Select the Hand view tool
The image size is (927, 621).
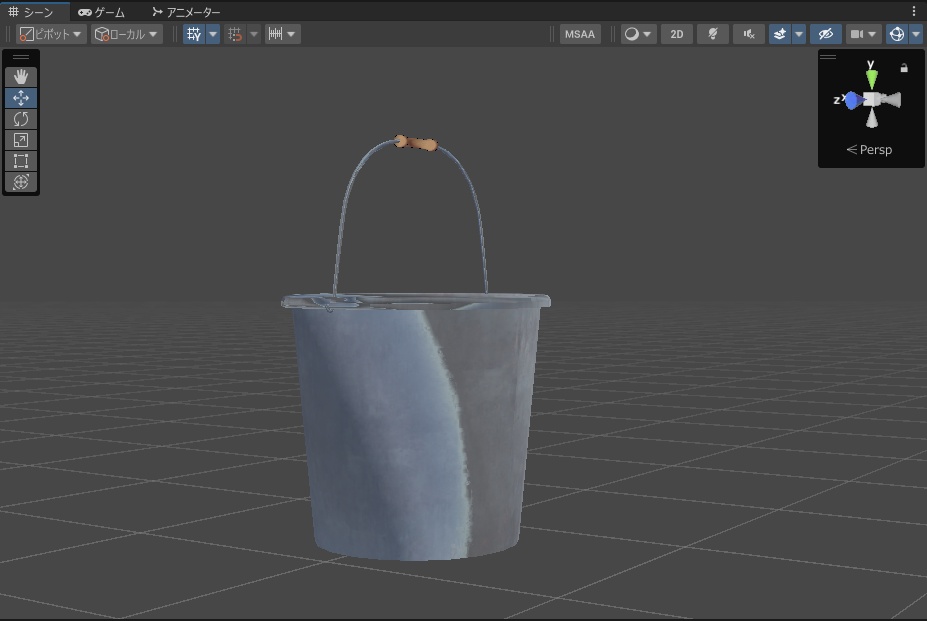[x=21, y=77]
